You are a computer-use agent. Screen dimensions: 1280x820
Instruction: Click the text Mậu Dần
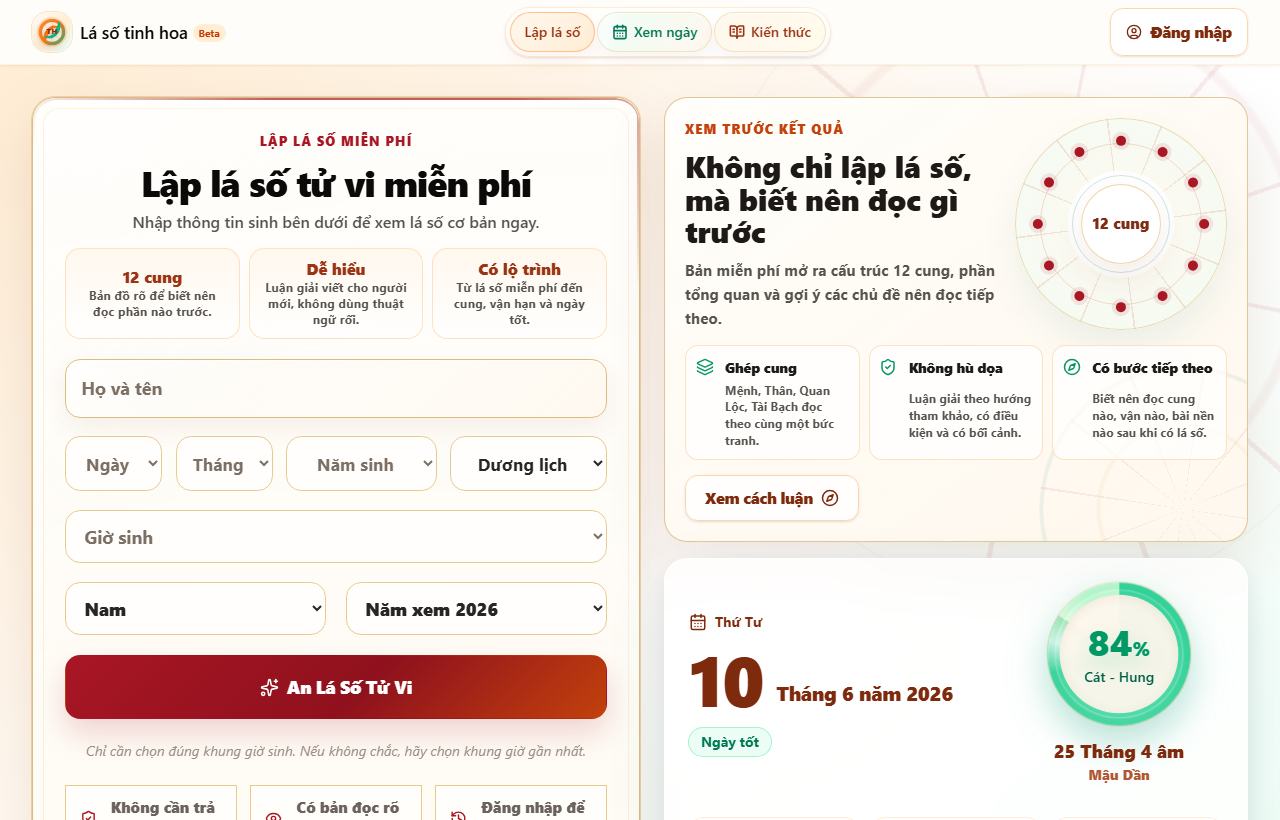[x=1119, y=775]
